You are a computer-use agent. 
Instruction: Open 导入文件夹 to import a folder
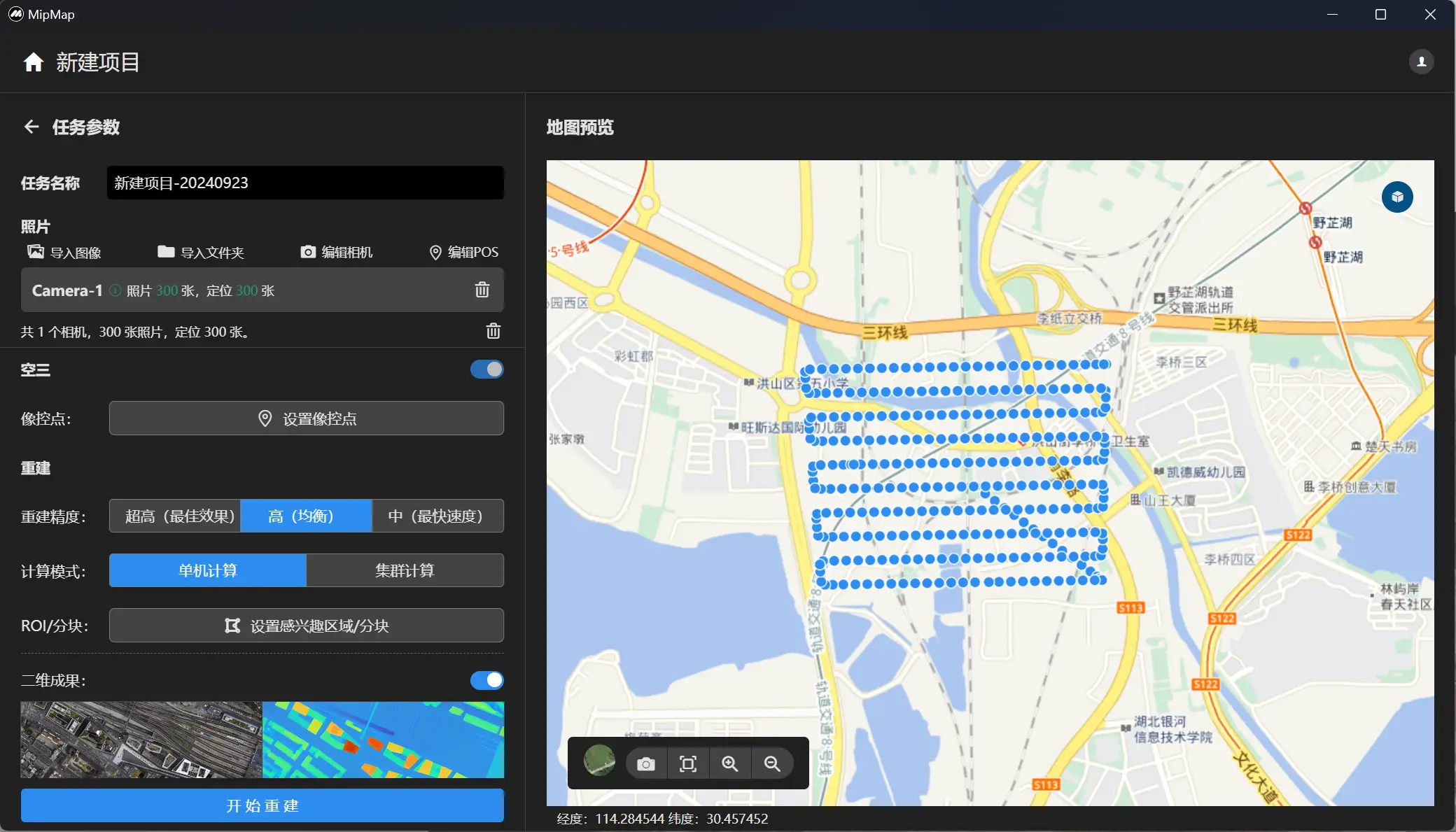coord(202,253)
